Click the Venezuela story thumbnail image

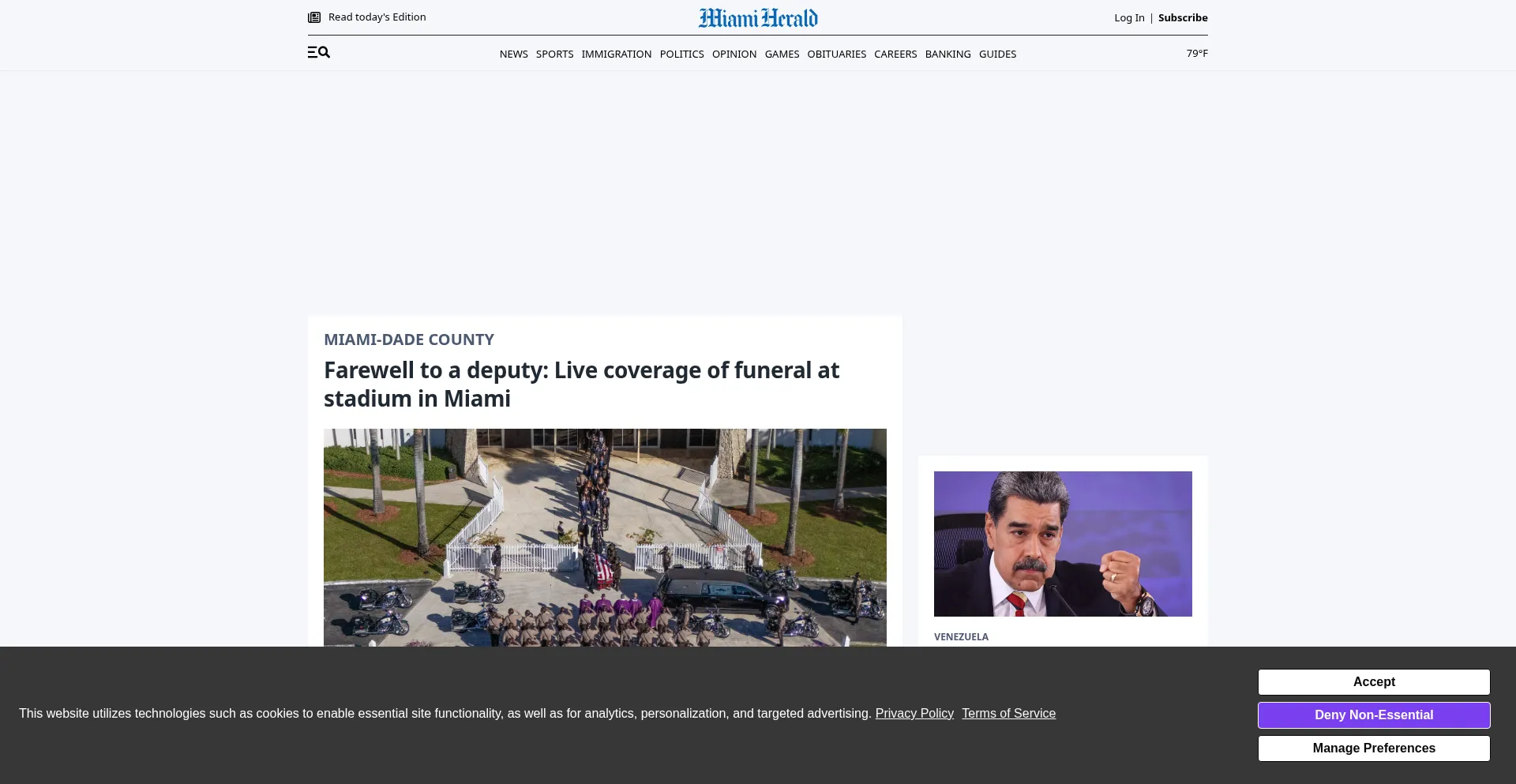[x=1062, y=544]
